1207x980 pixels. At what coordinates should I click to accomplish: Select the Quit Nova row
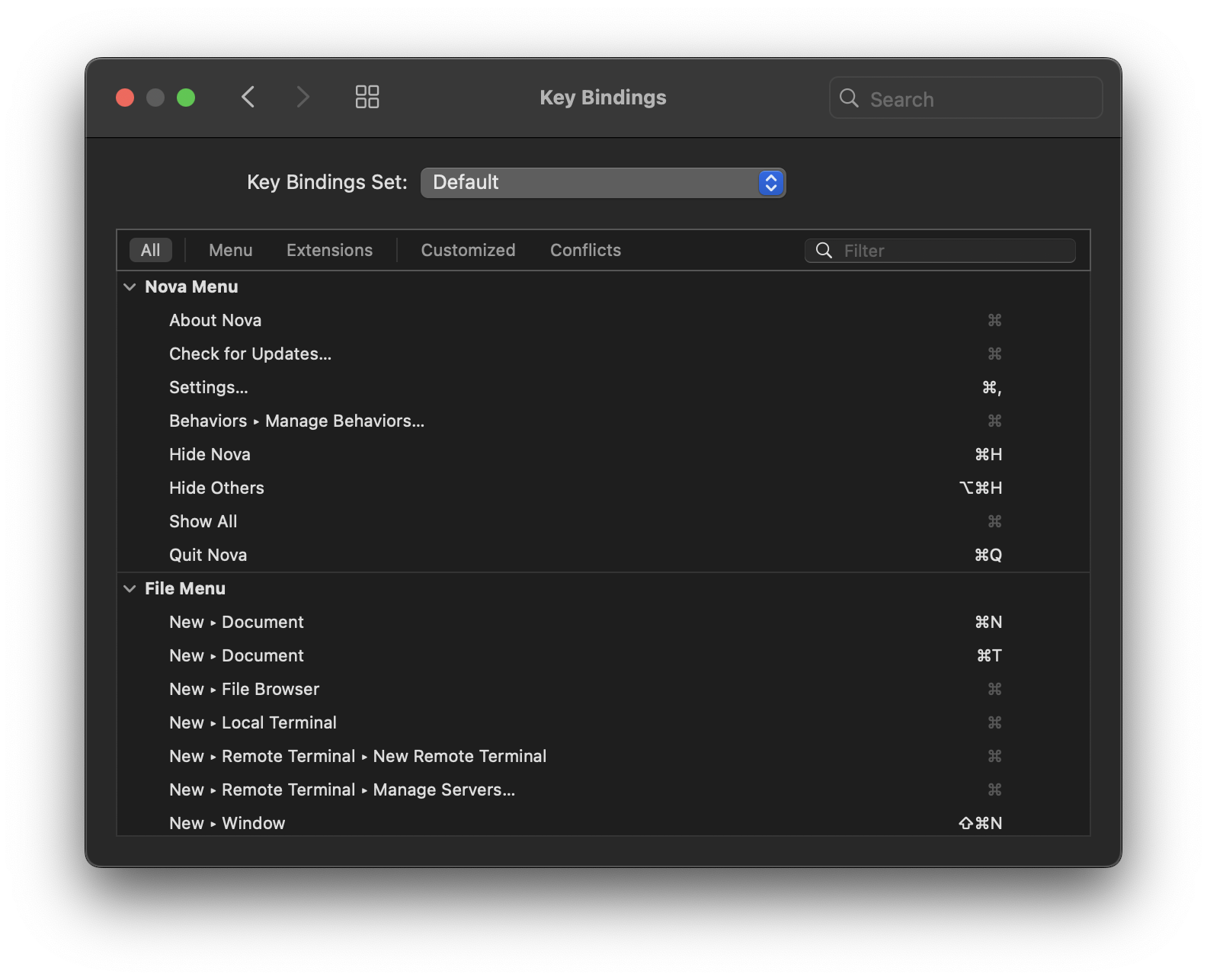603,556
